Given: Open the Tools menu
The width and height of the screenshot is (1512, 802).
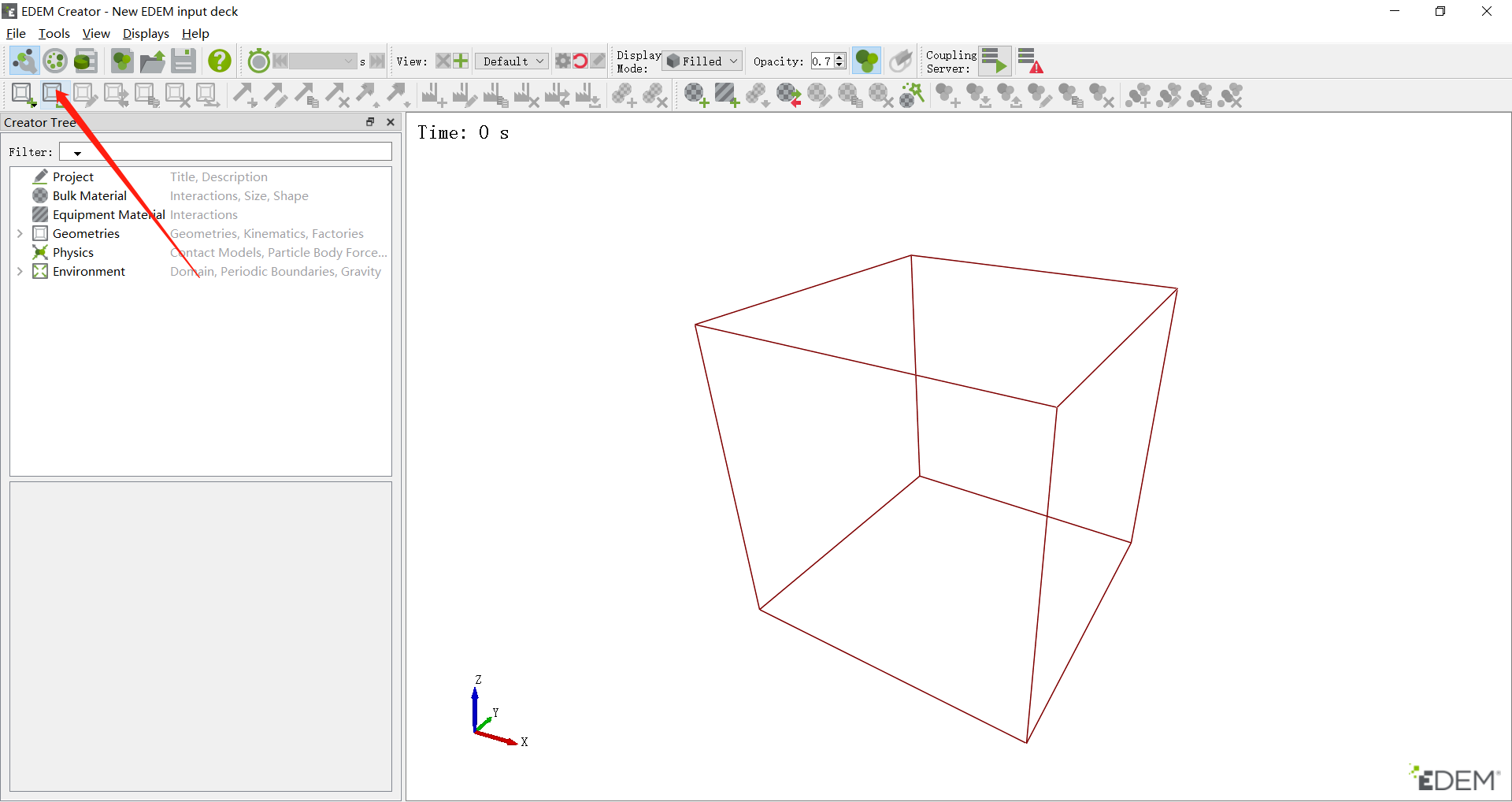Looking at the screenshot, I should point(54,33).
